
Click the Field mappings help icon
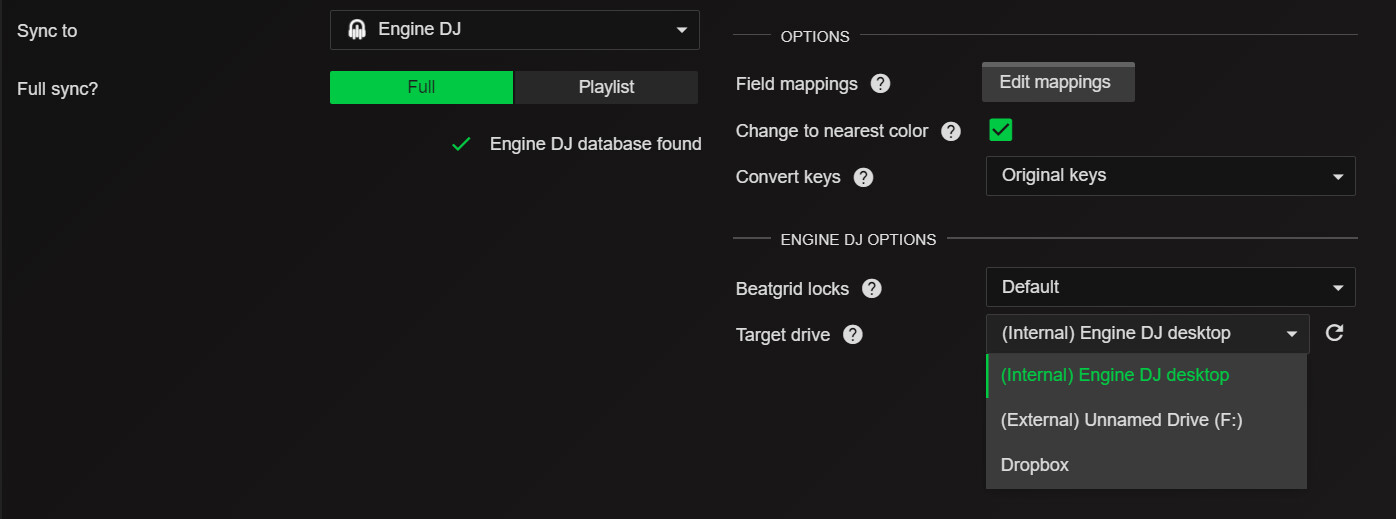[x=880, y=84]
